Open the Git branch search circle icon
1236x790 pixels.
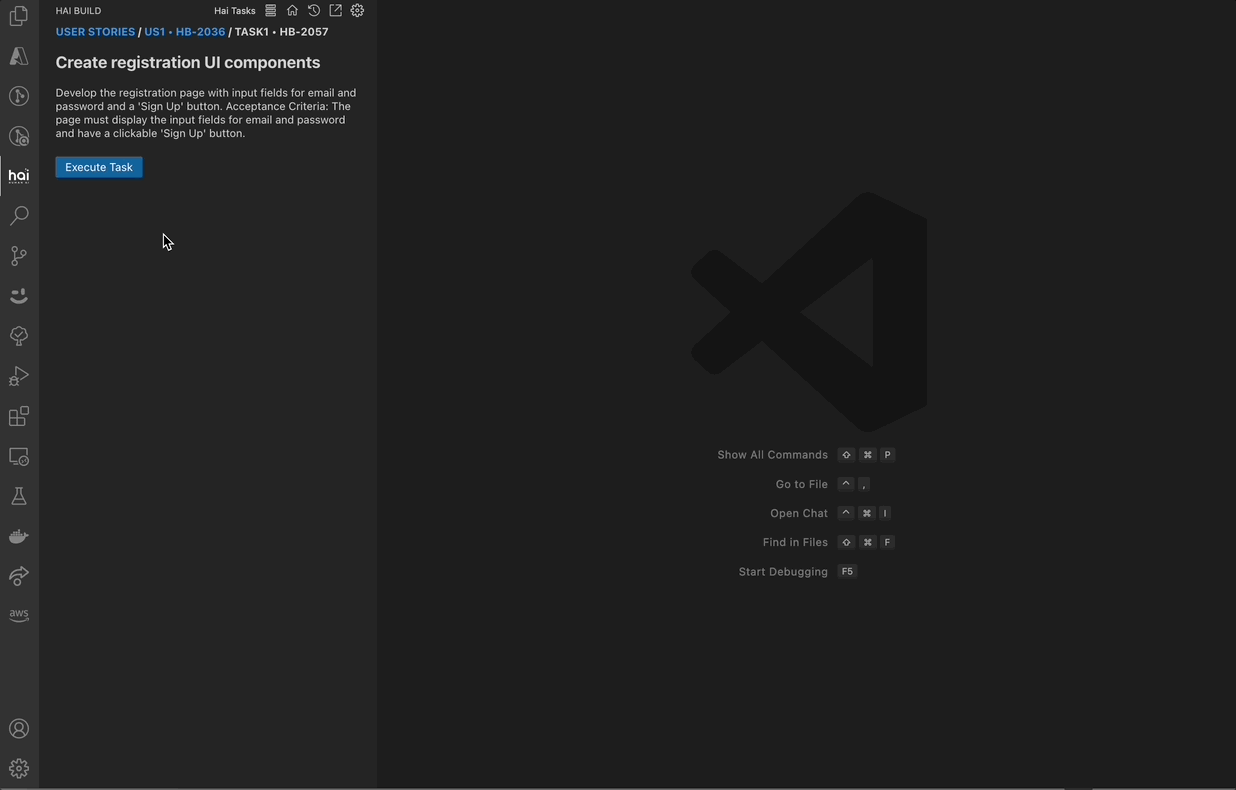(x=19, y=136)
